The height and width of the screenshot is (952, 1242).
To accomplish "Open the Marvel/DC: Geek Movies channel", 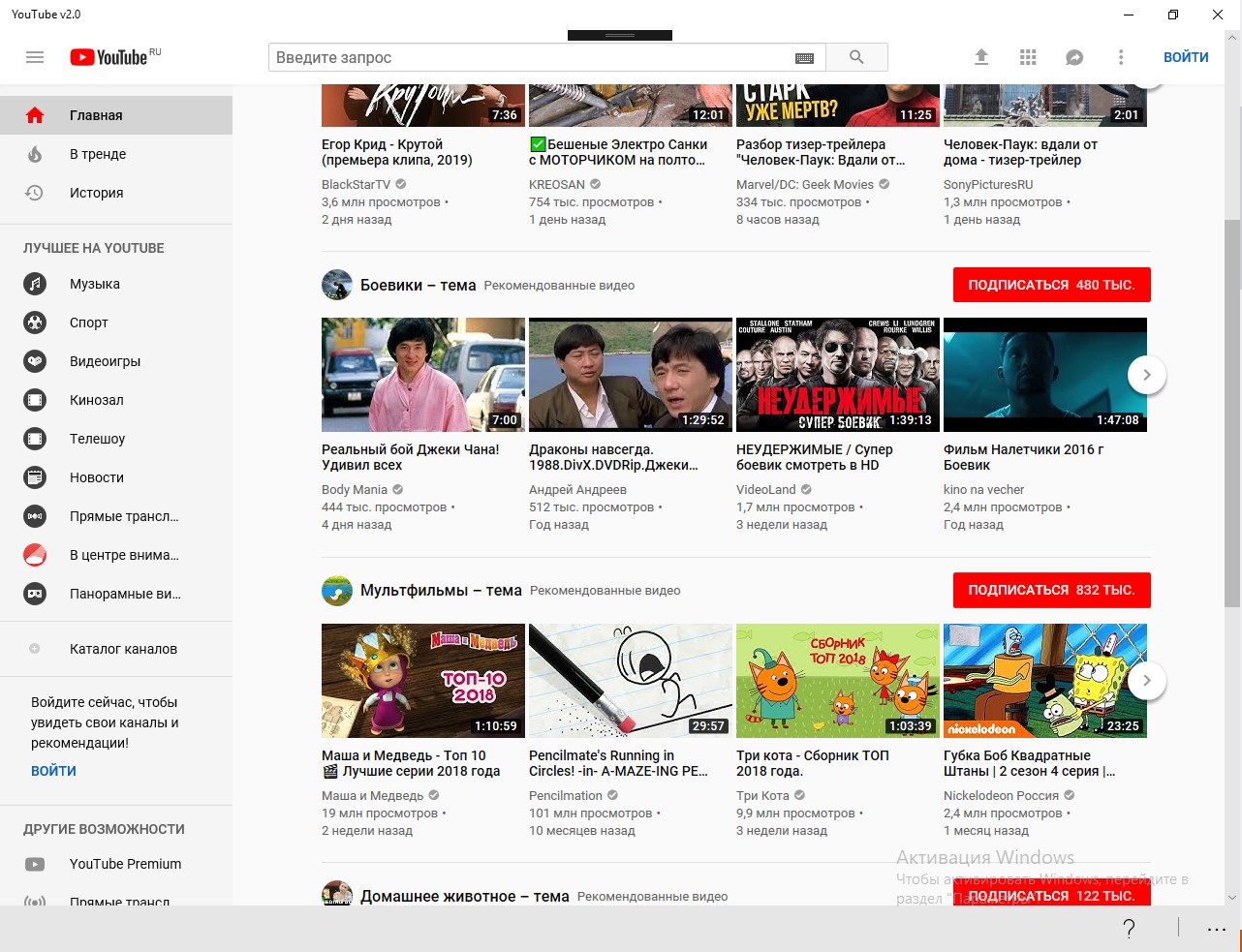I will click(x=805, y=184).
